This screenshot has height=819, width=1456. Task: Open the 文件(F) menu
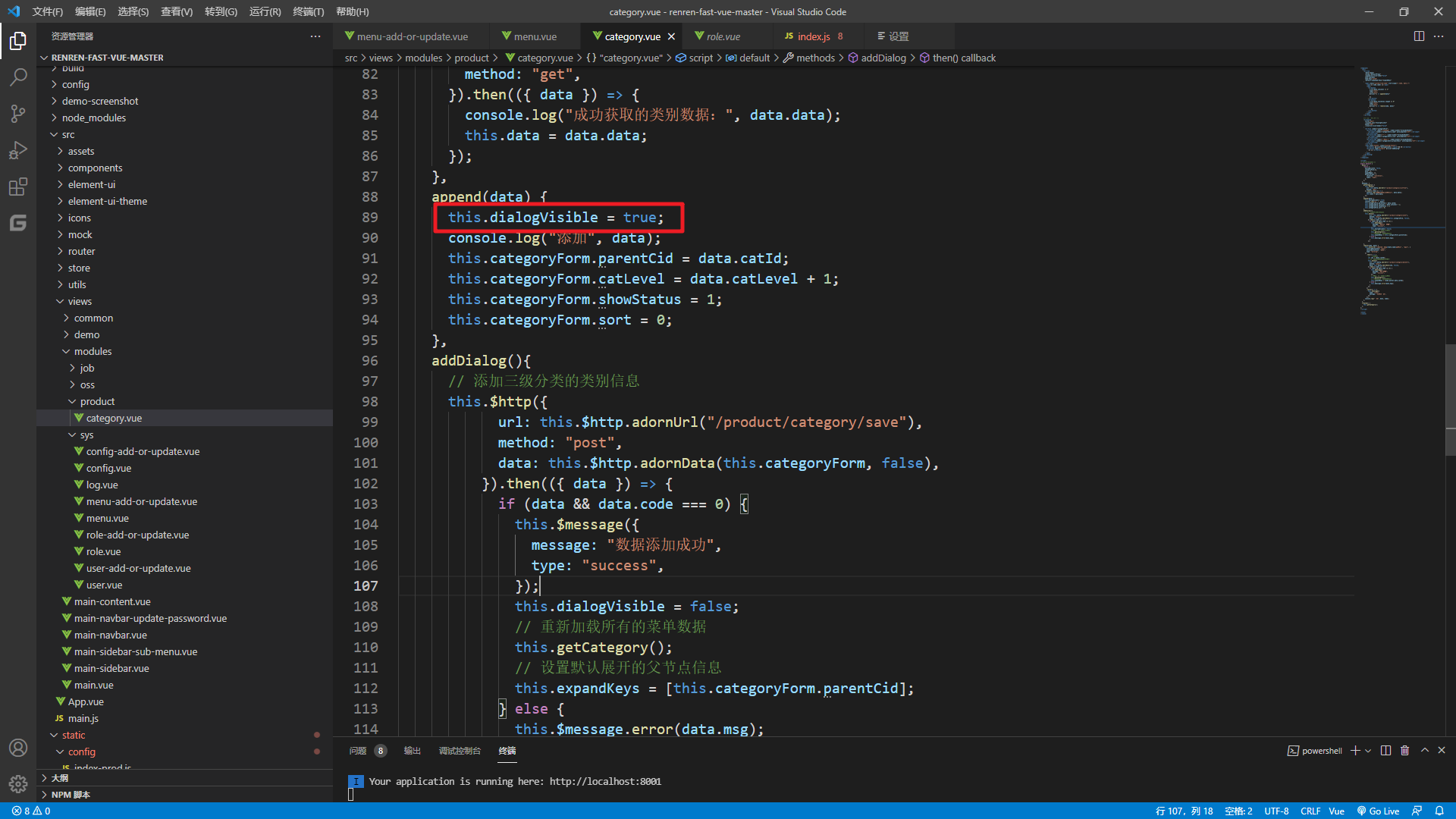pyautogui.click(x=48, y=11)
